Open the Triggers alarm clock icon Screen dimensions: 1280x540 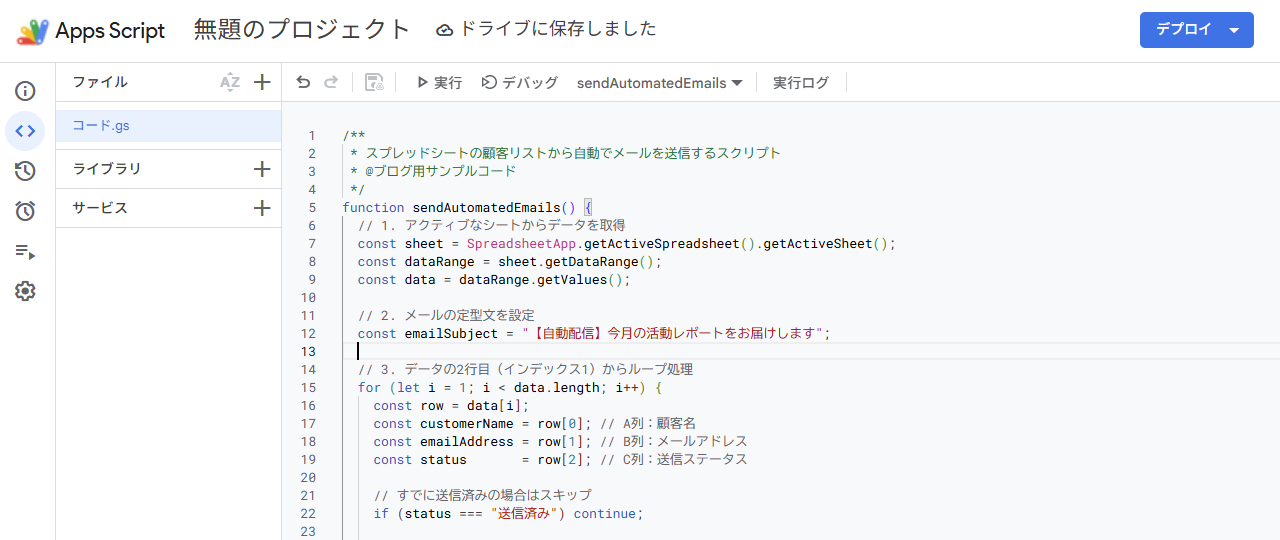(26, 211)
